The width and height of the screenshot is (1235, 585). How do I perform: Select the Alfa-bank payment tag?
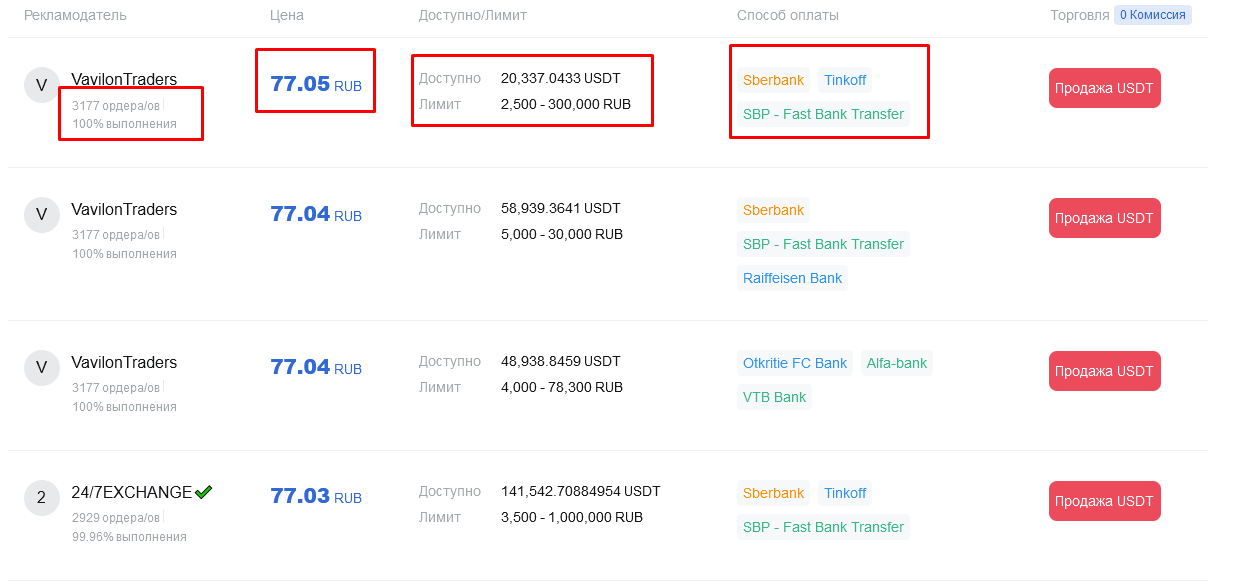896,363
